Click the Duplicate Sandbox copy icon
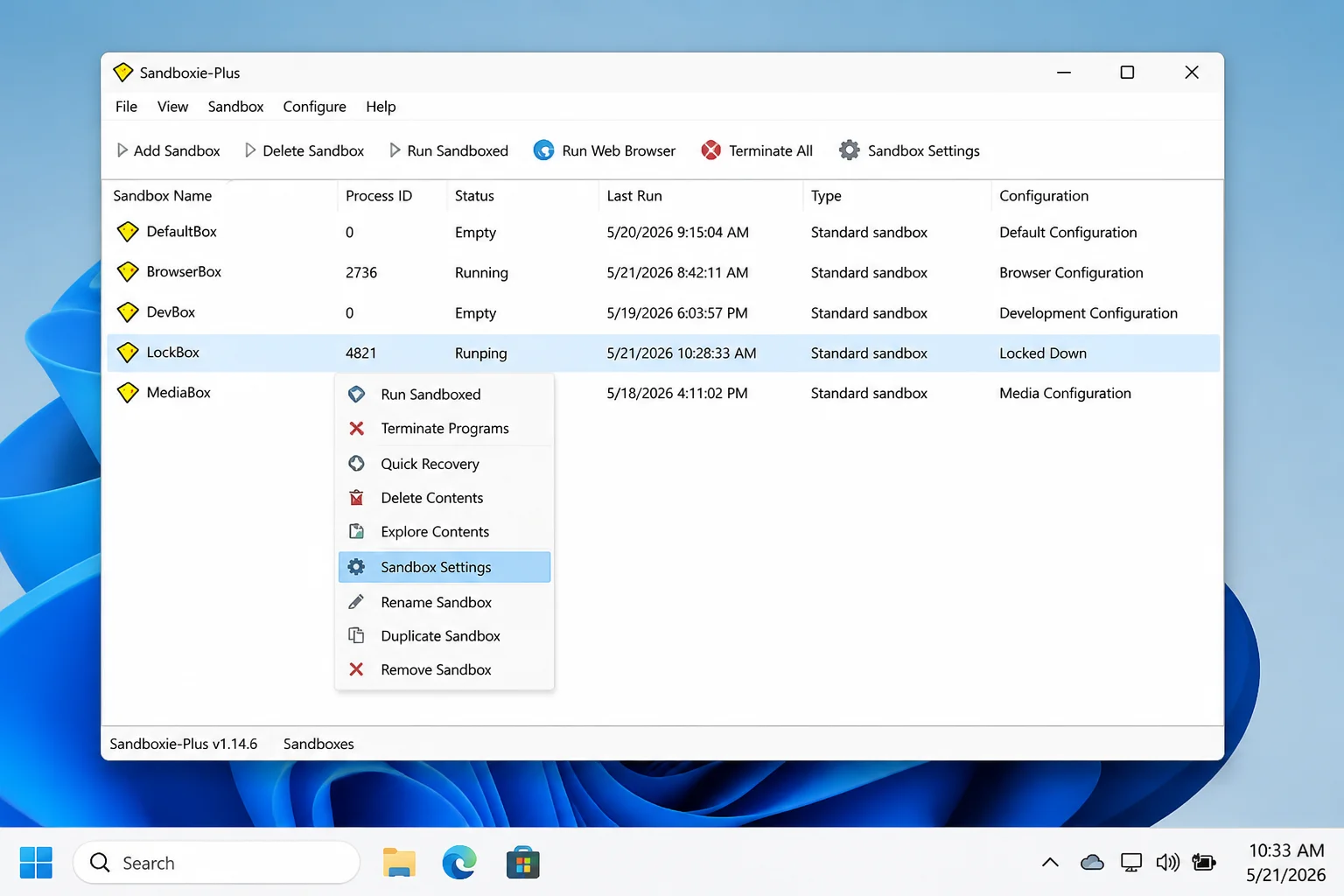 click(x=356, y=635)
